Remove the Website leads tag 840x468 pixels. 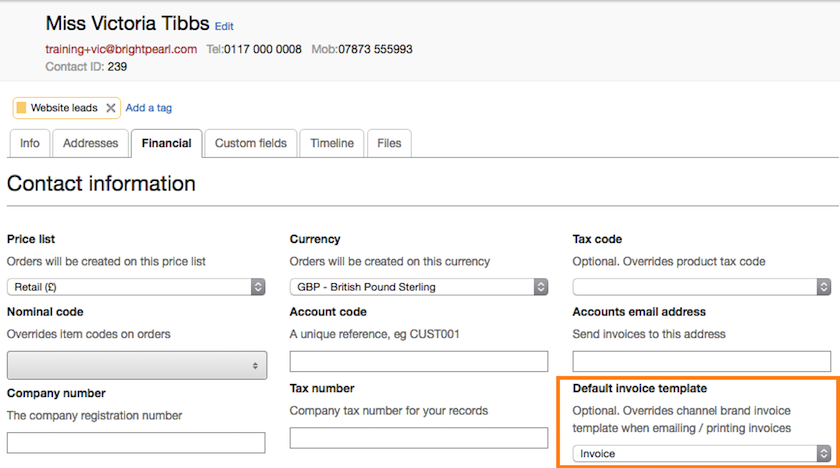click(x=111, y=108)
